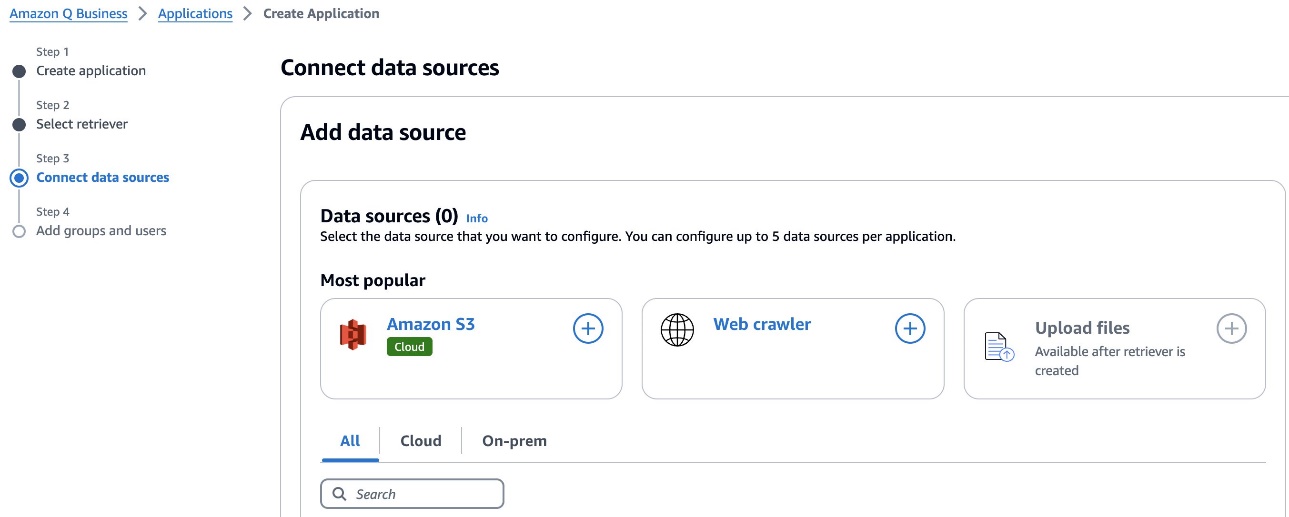The image size is (1289, 517).
Task: Click the Step 3 active circle marker
Action: click(18, 178)
